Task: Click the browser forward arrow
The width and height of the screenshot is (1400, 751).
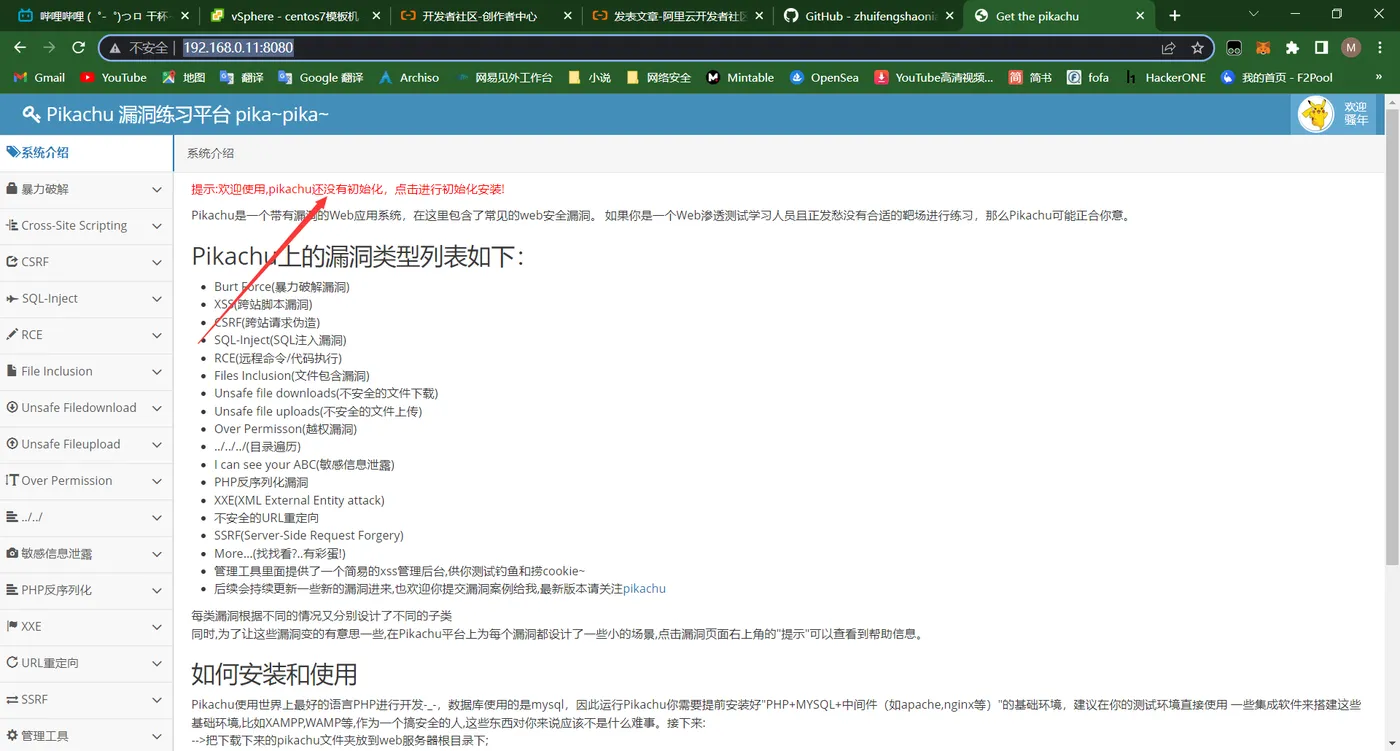Action: point(49,47)
